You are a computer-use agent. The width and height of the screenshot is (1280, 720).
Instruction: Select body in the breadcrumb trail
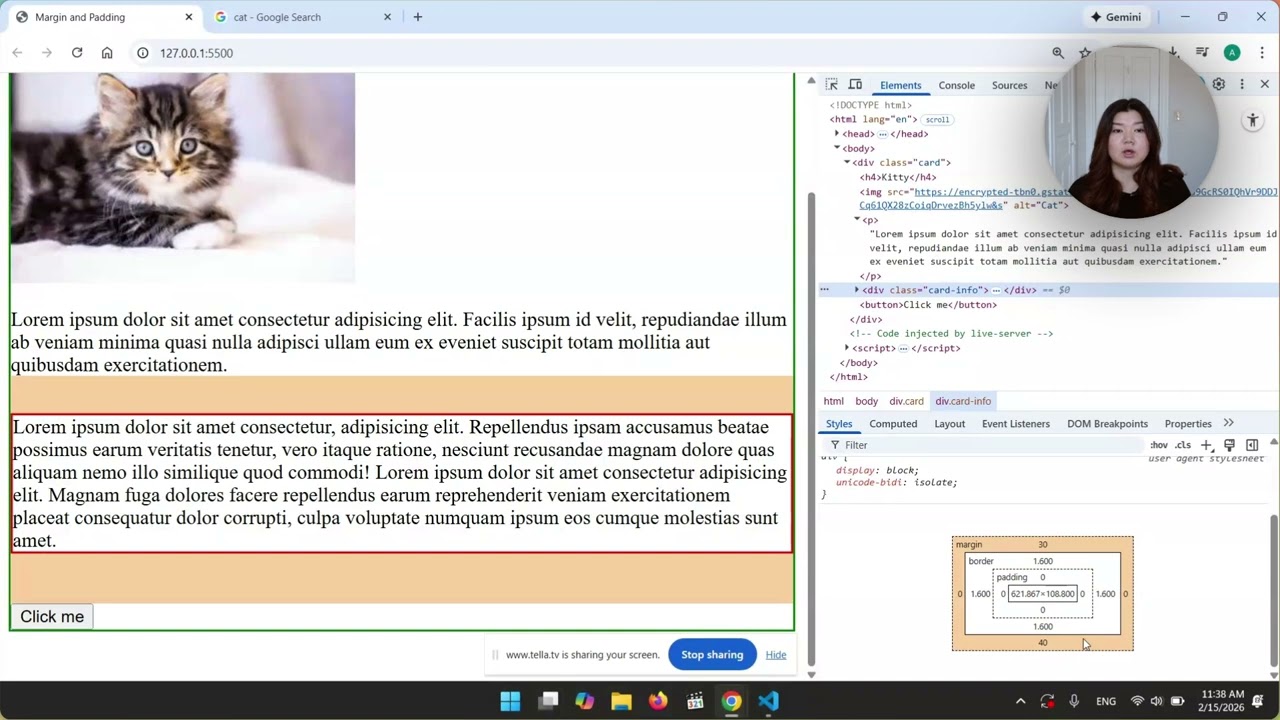point(866,401)
